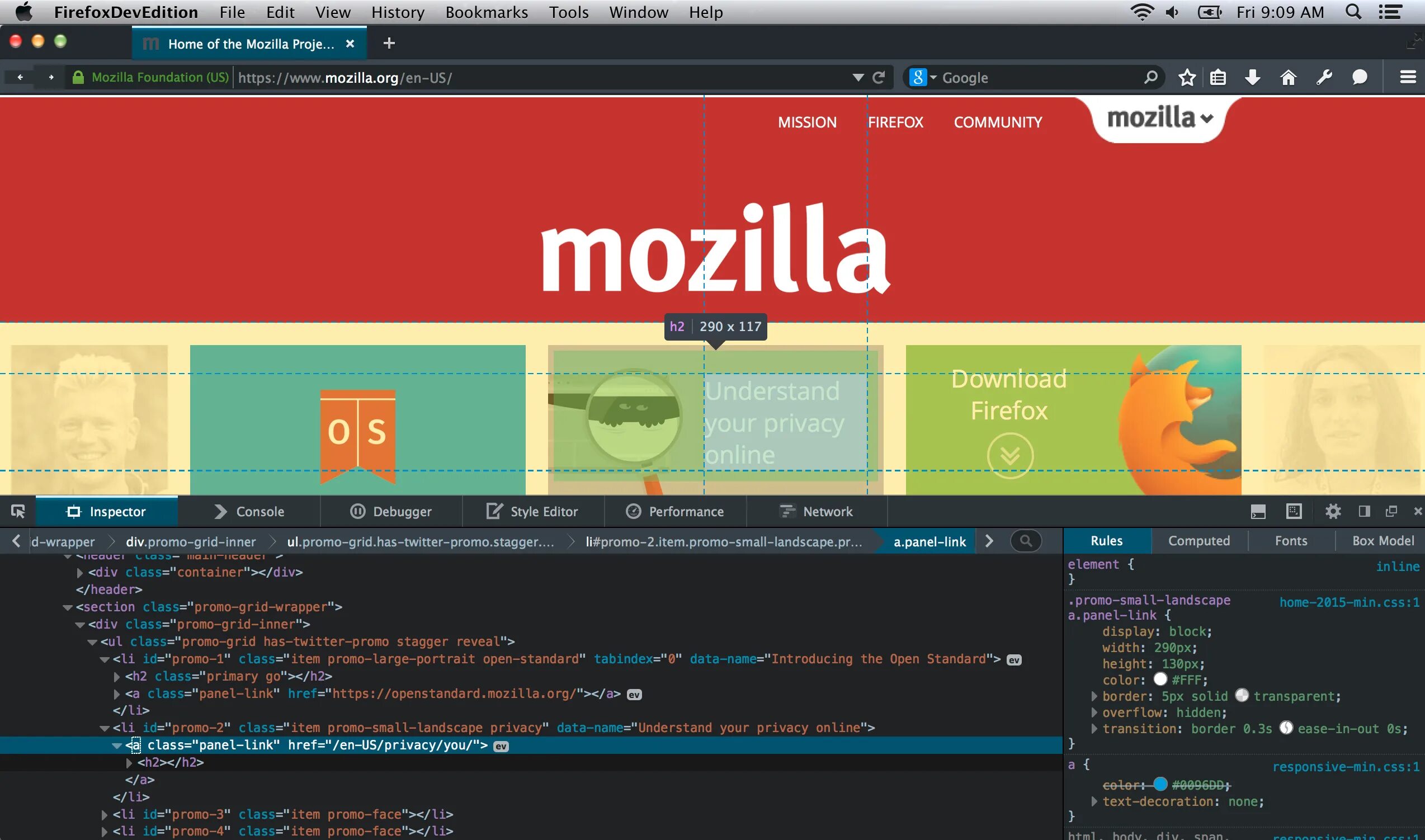Image resolution: width=1425 pixels, height=840 pixels.
Task: Open the downloads arrow icon
Action: pyautogui.click(x=1253, y=78)
